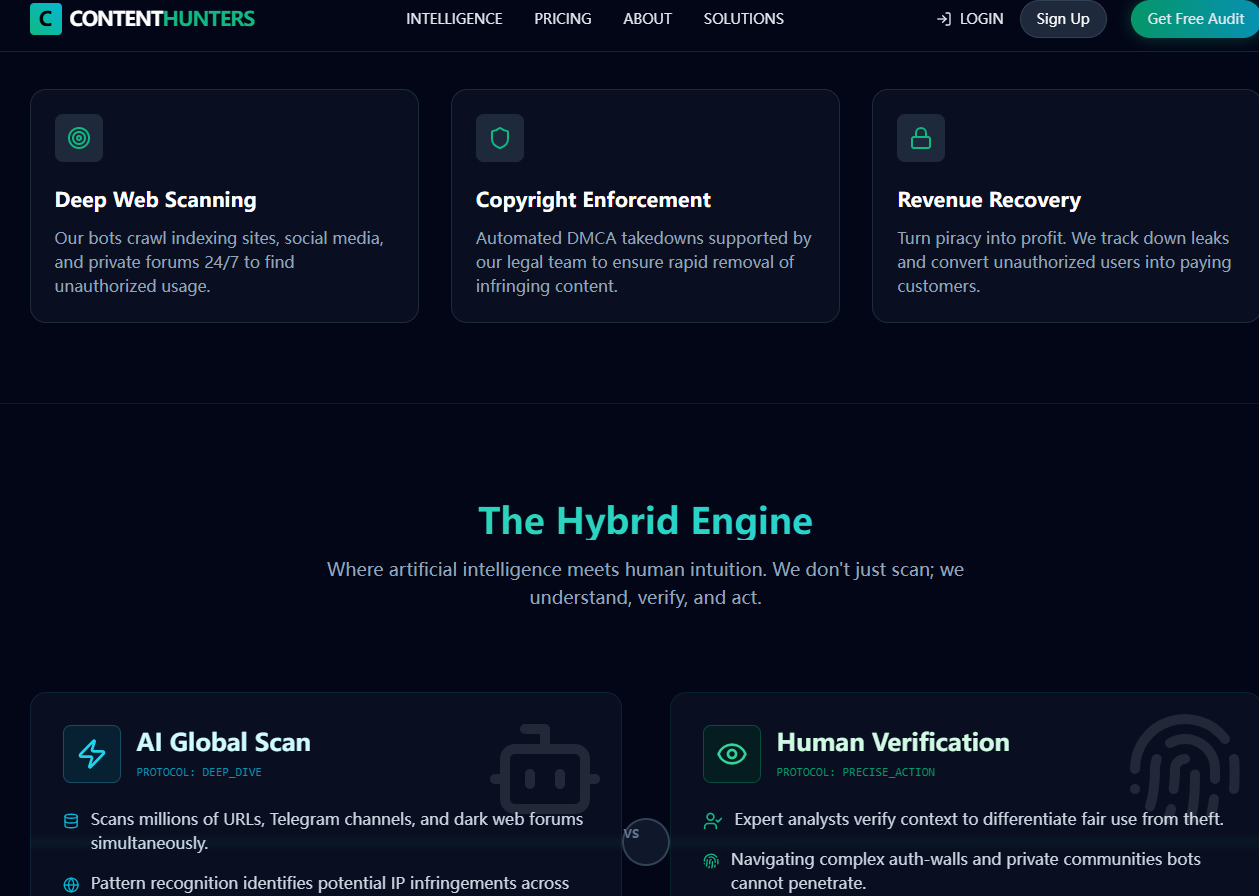Click the AI Global Scan title

[223, 742]
